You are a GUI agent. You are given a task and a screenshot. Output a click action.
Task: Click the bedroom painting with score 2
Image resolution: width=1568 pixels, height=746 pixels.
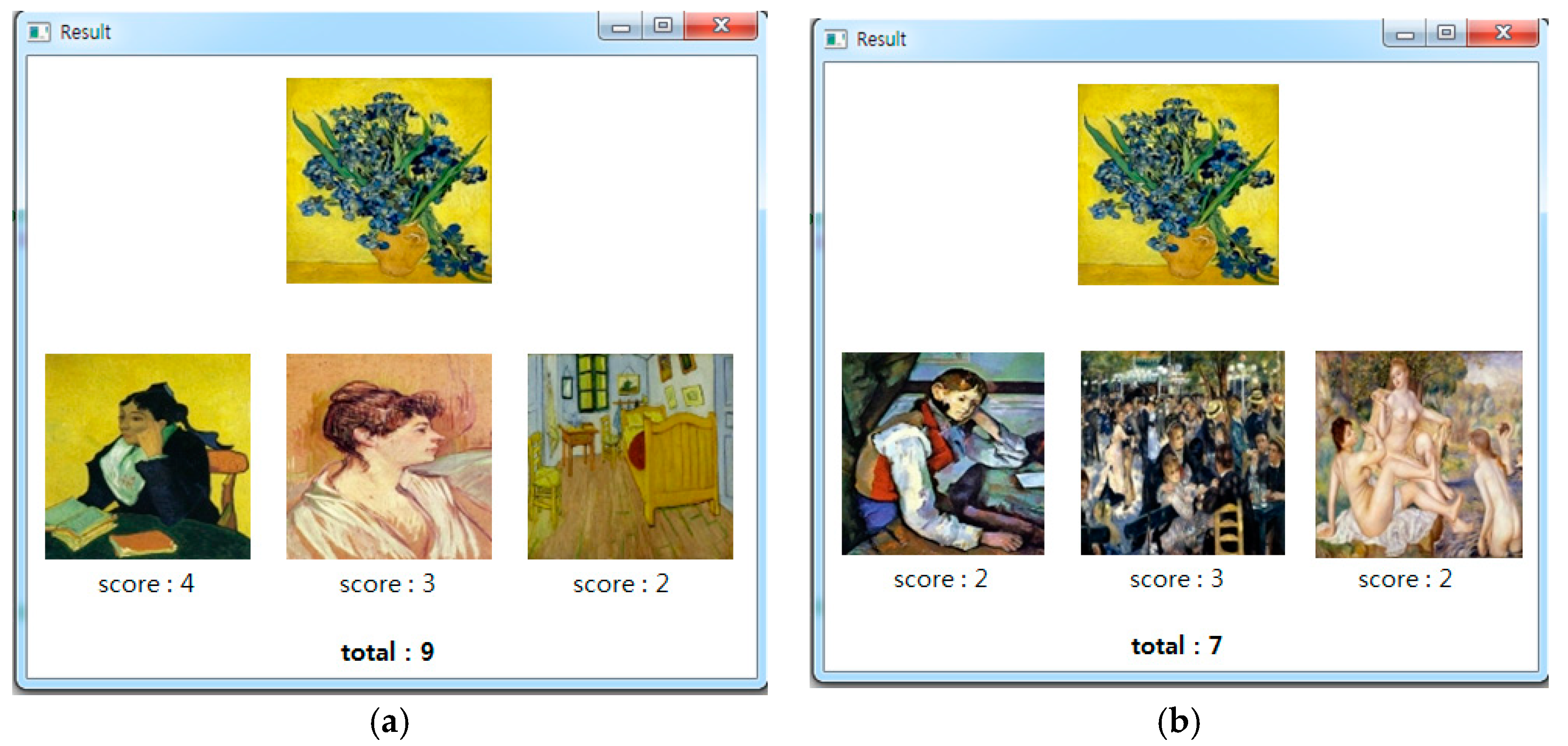[630, 457]
